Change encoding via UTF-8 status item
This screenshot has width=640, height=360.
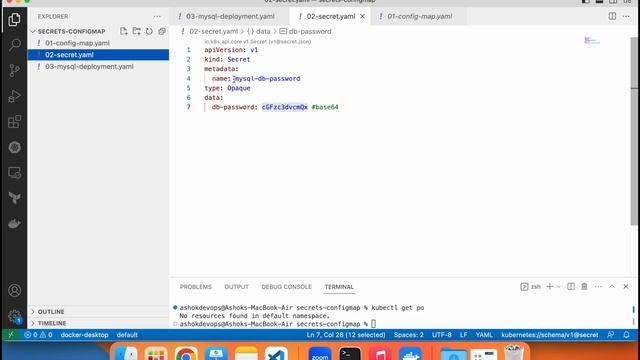pos(442,335)
